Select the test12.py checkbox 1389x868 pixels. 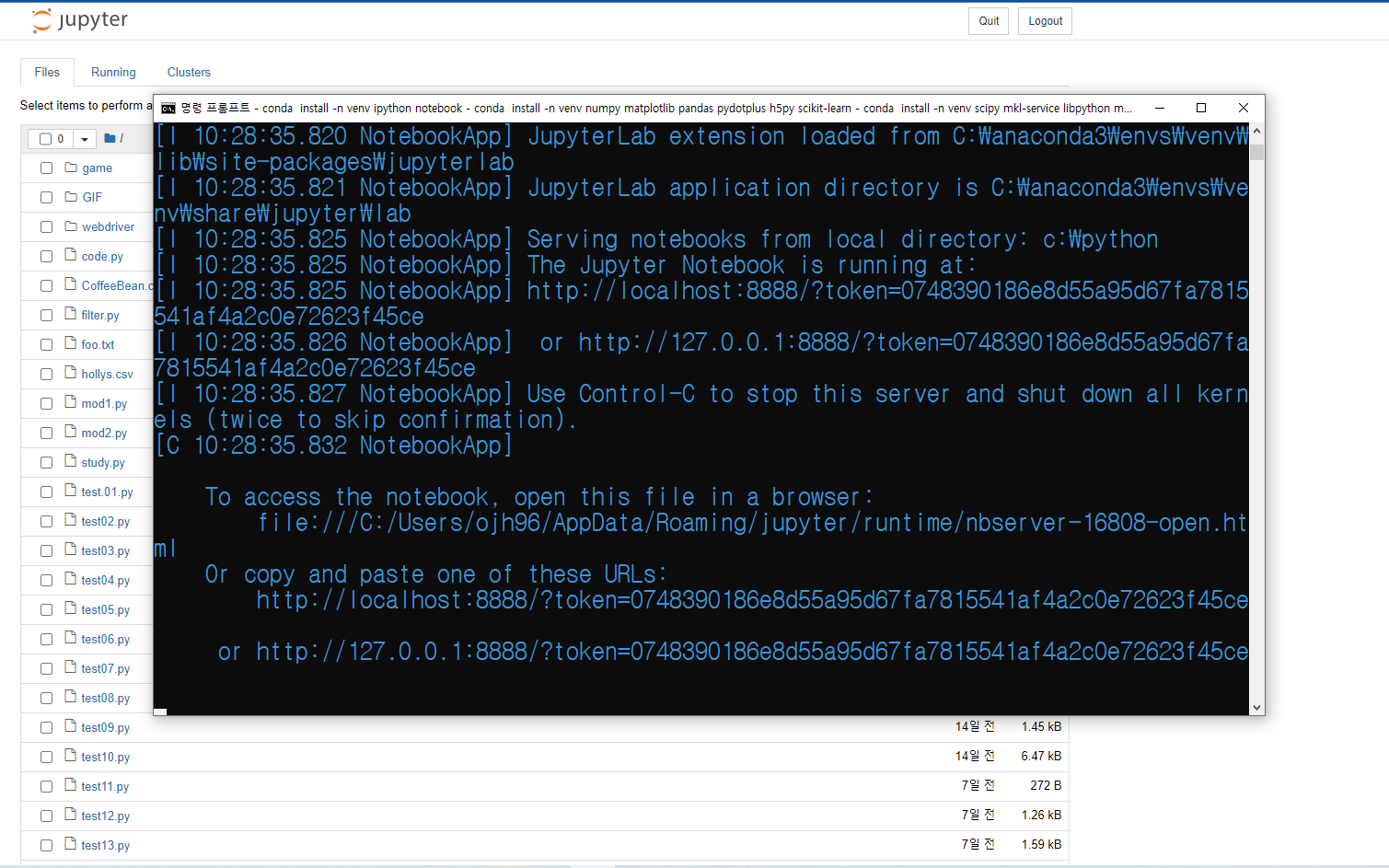(46, 816)
